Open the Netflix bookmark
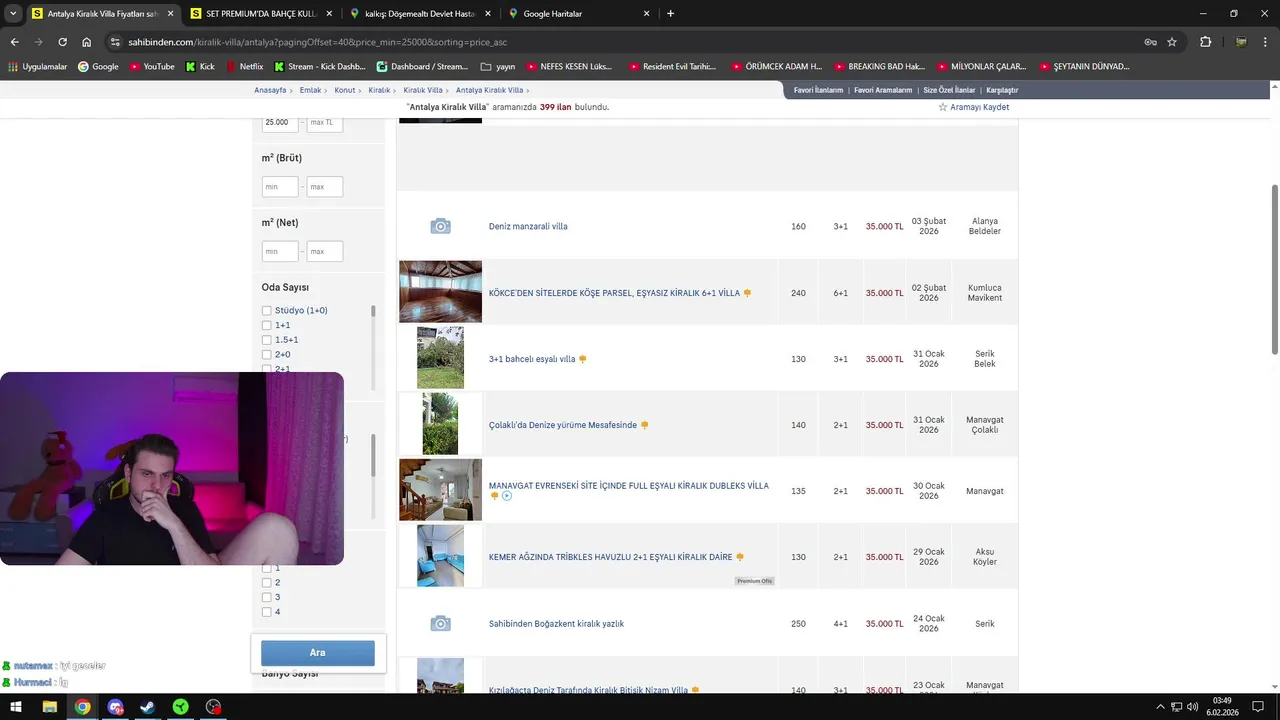The image size is (1280, 720). pyautogui.click(x=244, y=67)
